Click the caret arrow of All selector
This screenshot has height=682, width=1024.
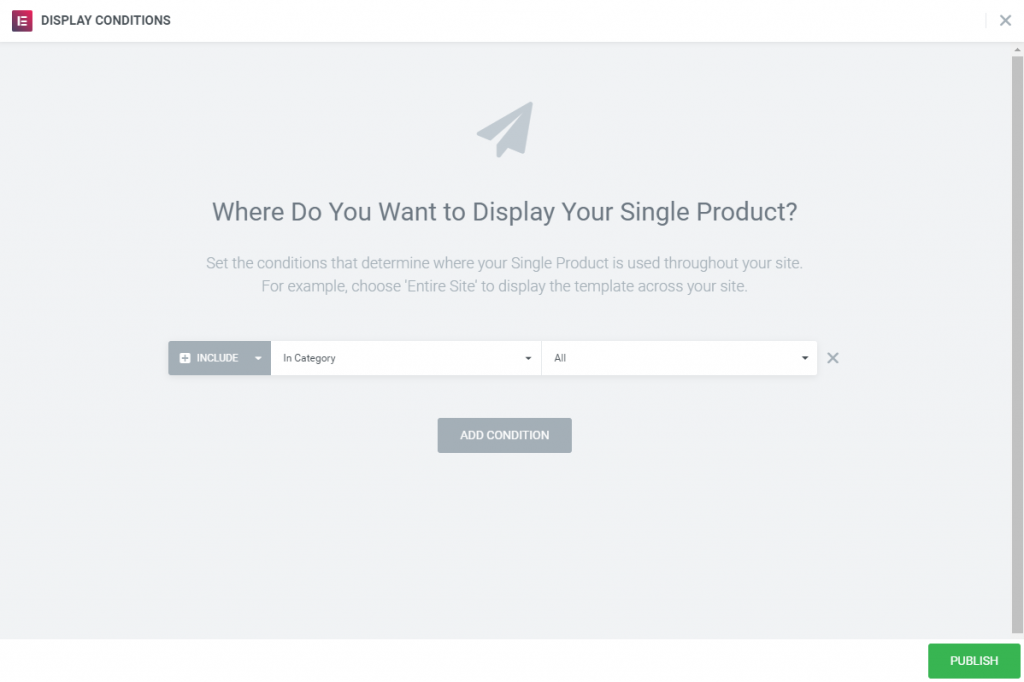[805, 358]
